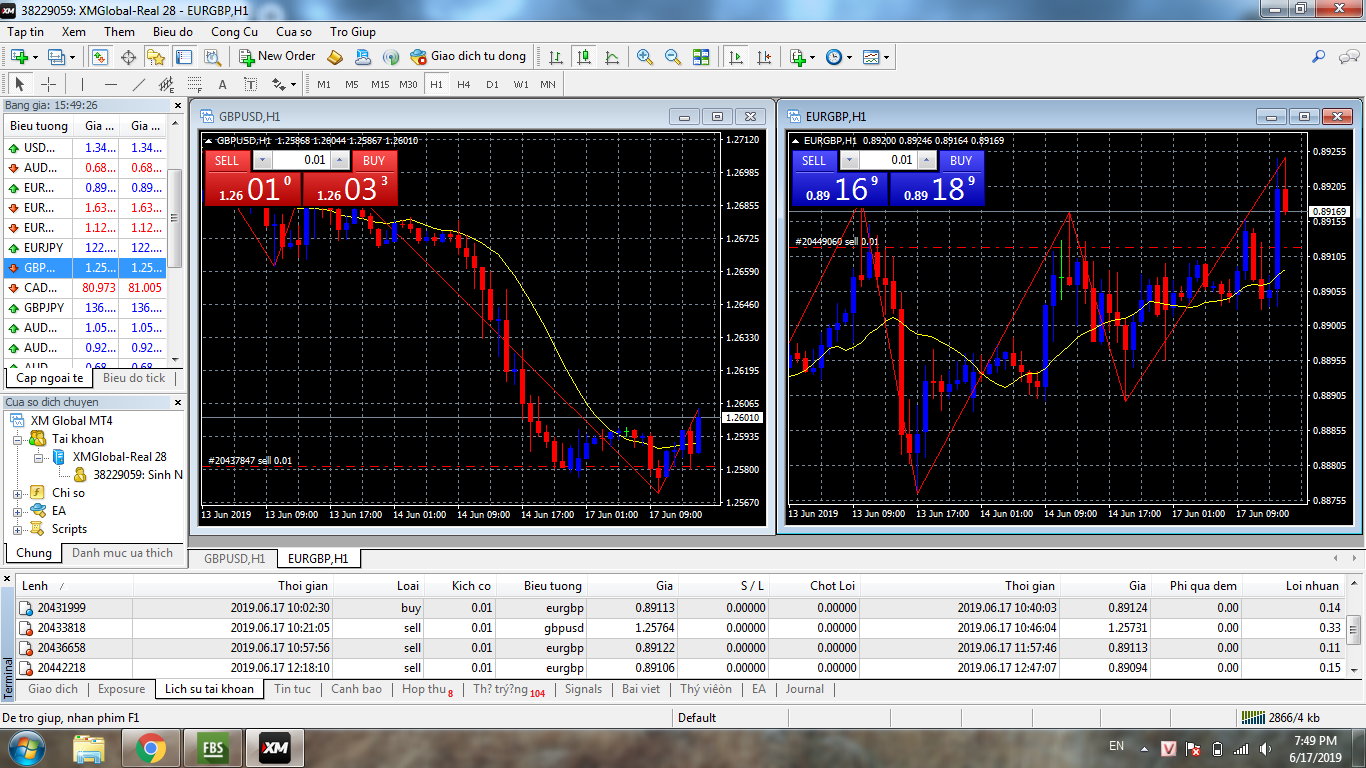Click BUY on GBPUSD chart
1366x768 pixels.
pyautogui.click(x=374, y=160)
